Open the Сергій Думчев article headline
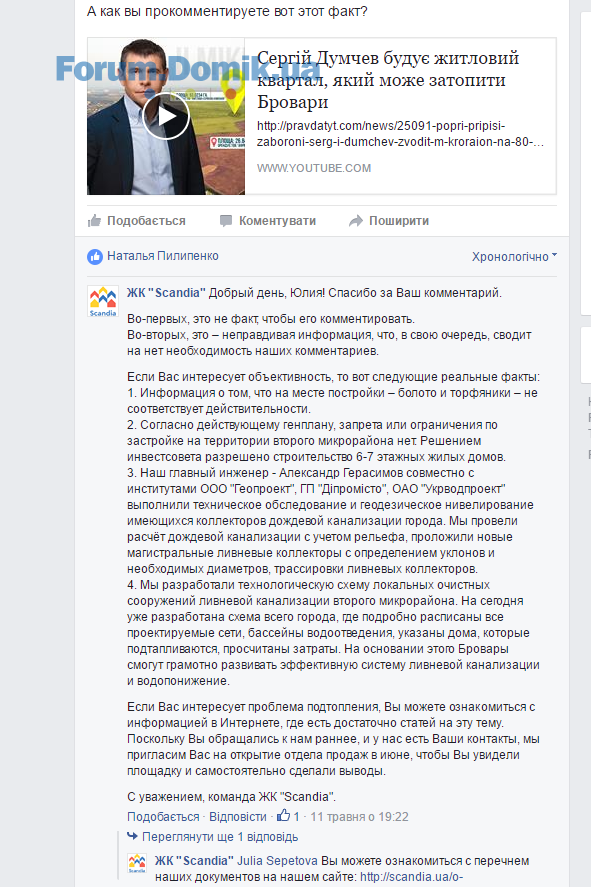 [x=388, y=79]
